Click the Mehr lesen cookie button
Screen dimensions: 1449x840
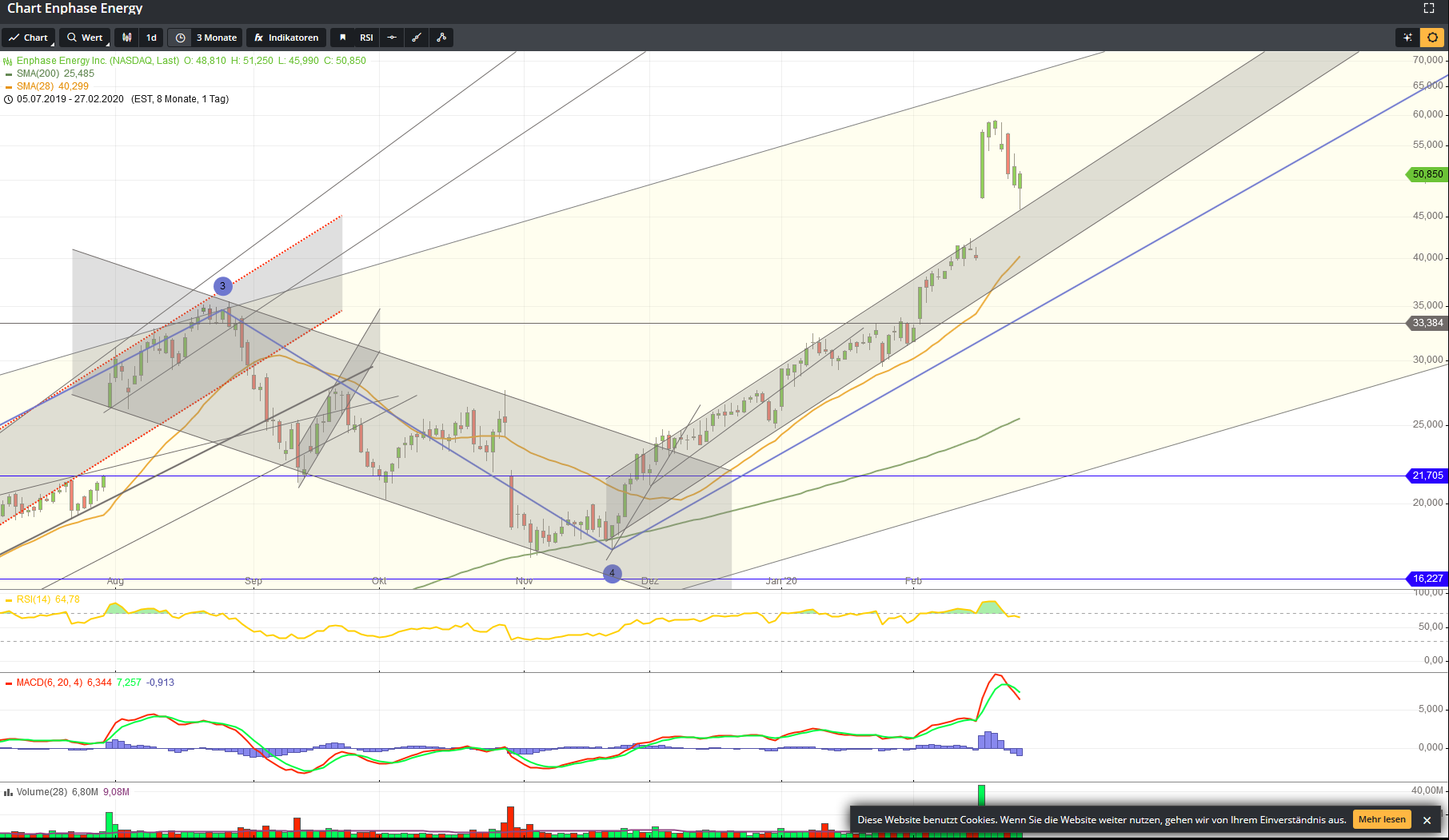pyautogui.click(x=1382, y=819)
